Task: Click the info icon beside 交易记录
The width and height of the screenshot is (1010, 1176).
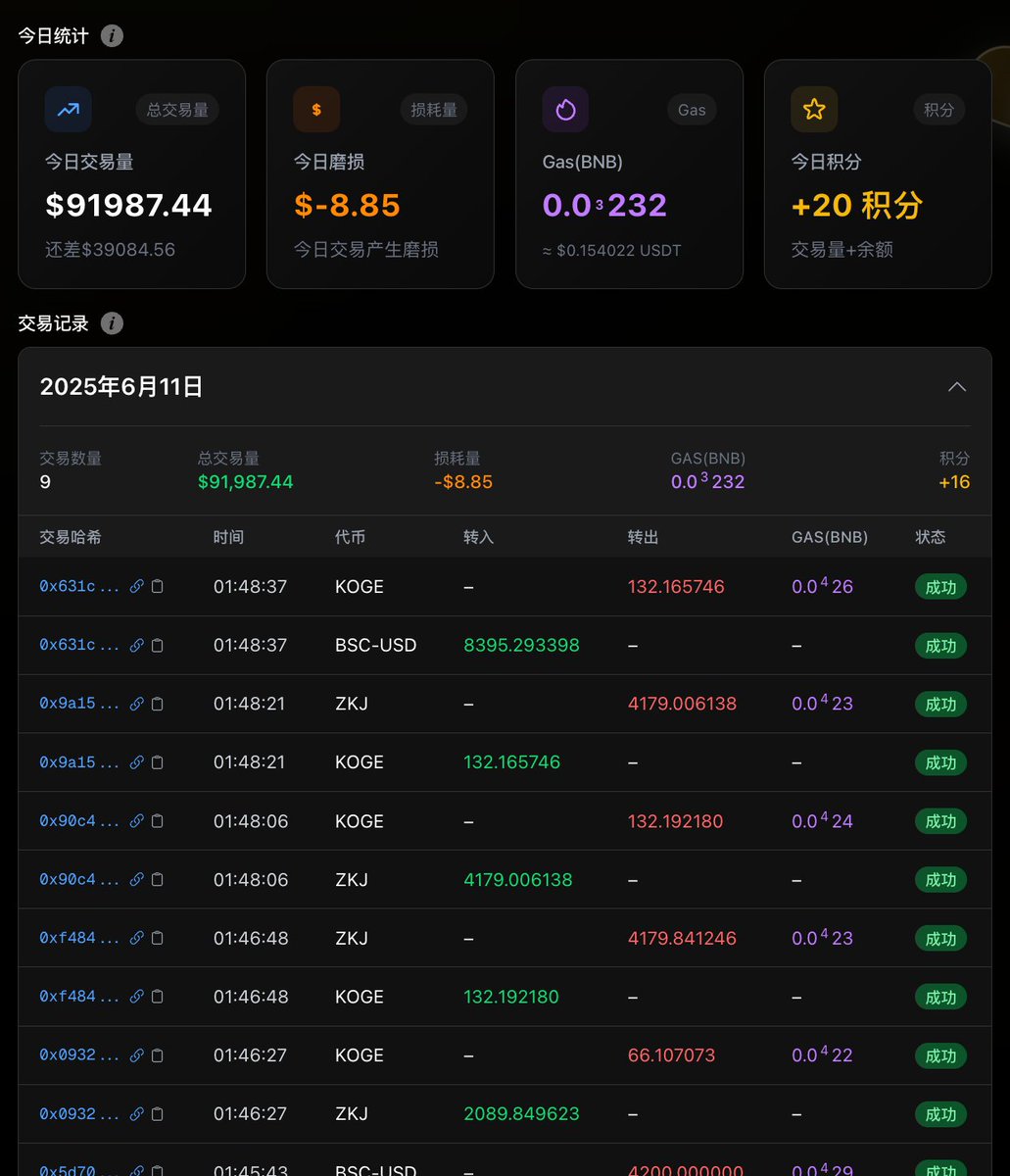Action: click(x=113, y=323)
